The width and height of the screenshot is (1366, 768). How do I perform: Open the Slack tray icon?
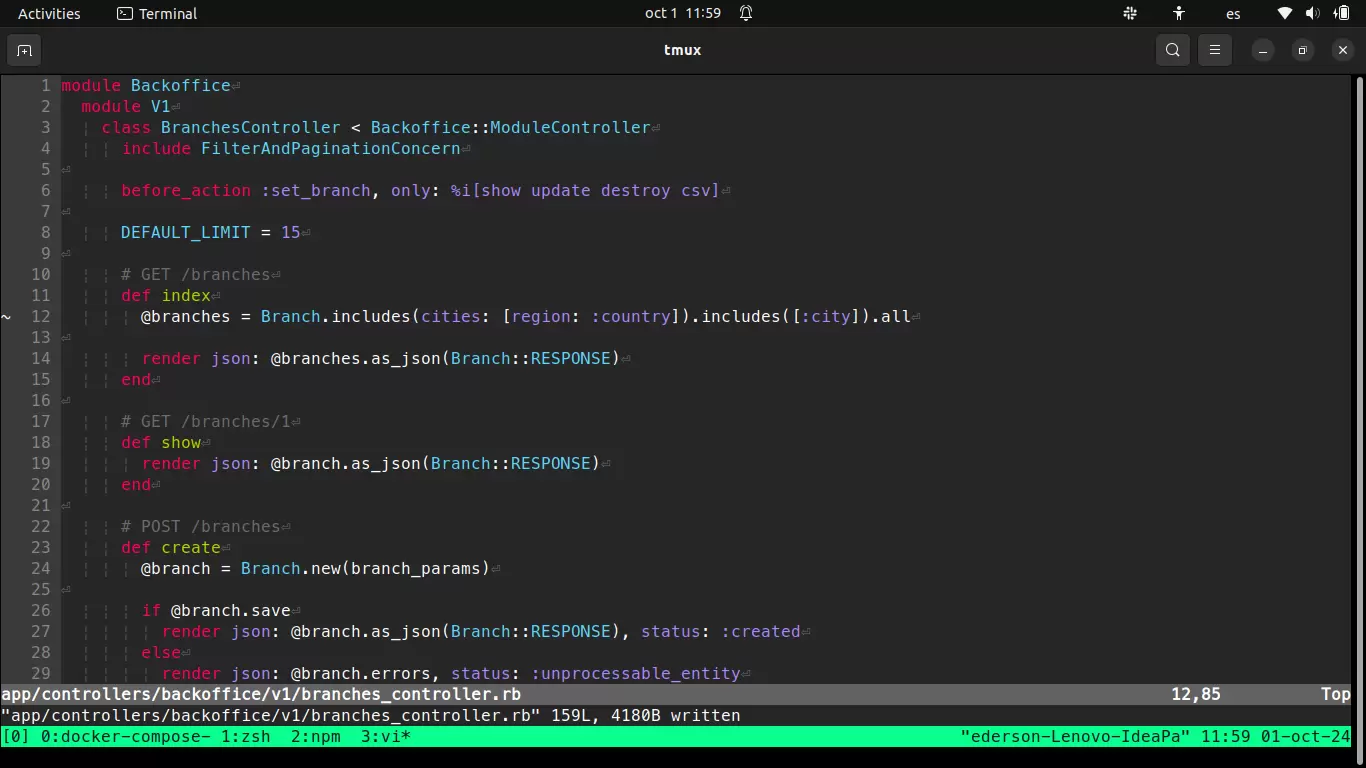(x=1130, y=14)
